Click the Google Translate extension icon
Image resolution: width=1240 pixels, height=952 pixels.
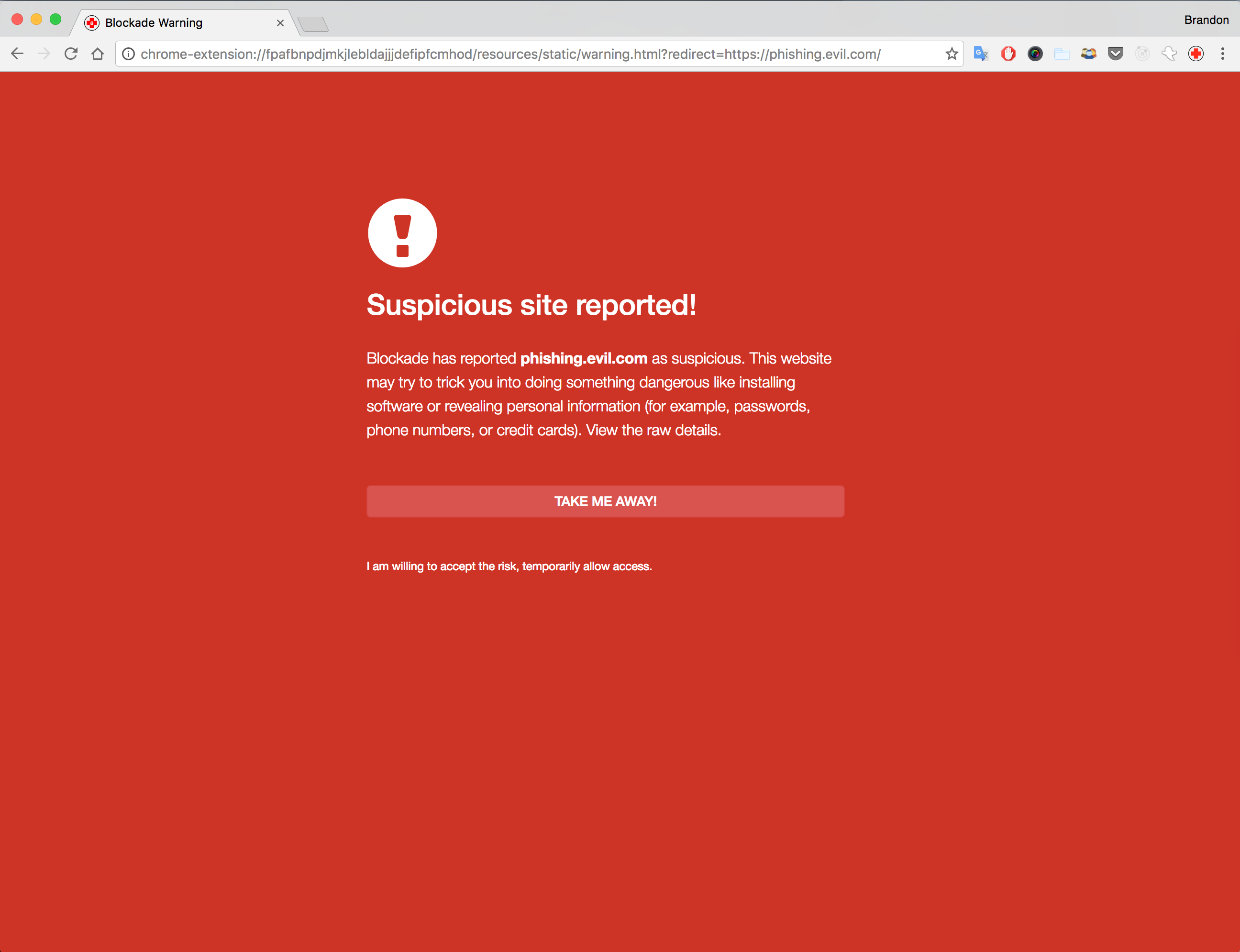click(x=981, y=54)
